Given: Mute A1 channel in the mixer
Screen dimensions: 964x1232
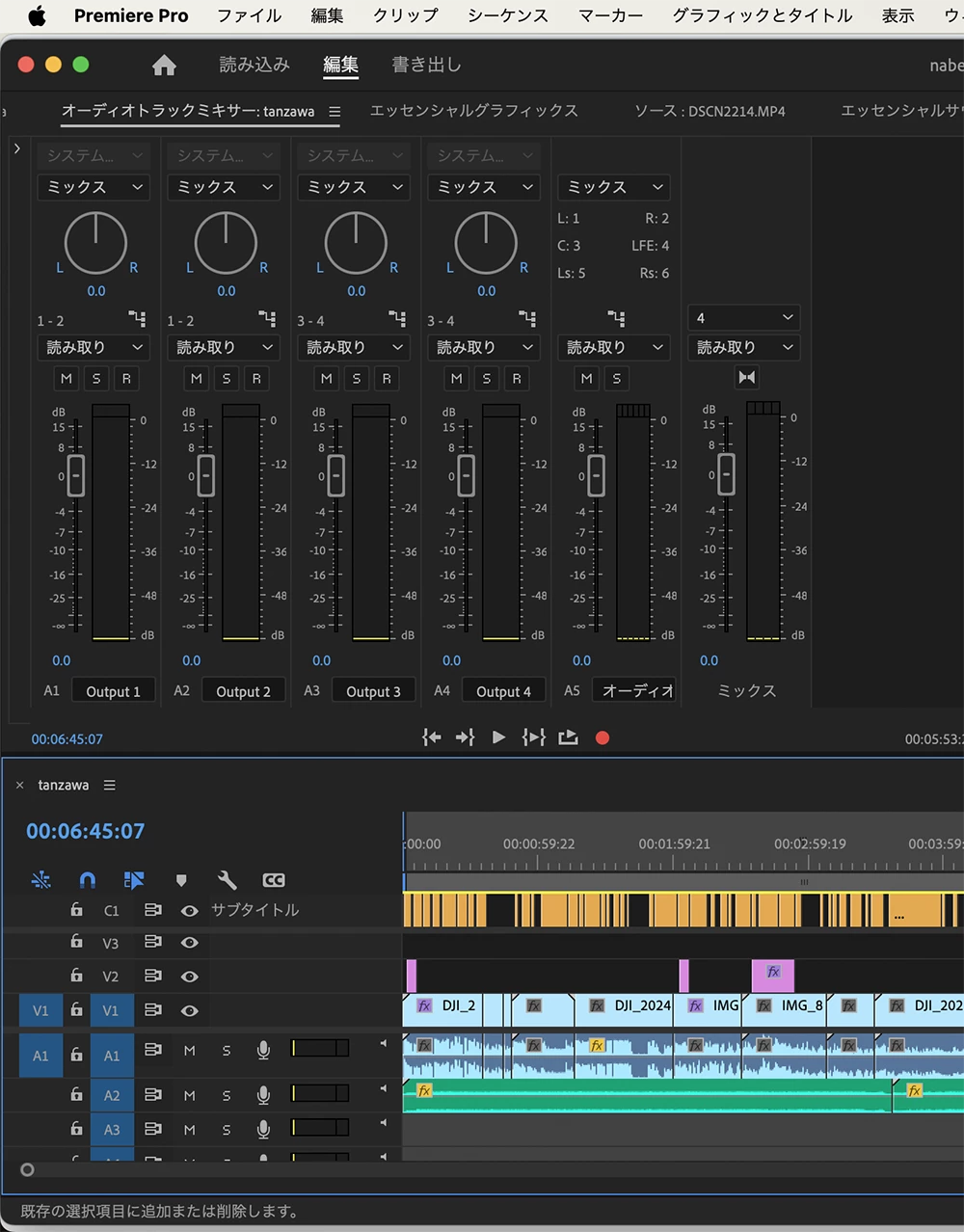Looking at the screenshot, I should (67, 379).
